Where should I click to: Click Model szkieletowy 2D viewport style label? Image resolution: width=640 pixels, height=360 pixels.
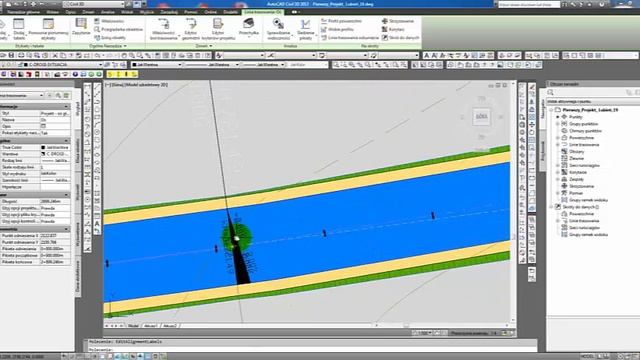coord(147,85)
